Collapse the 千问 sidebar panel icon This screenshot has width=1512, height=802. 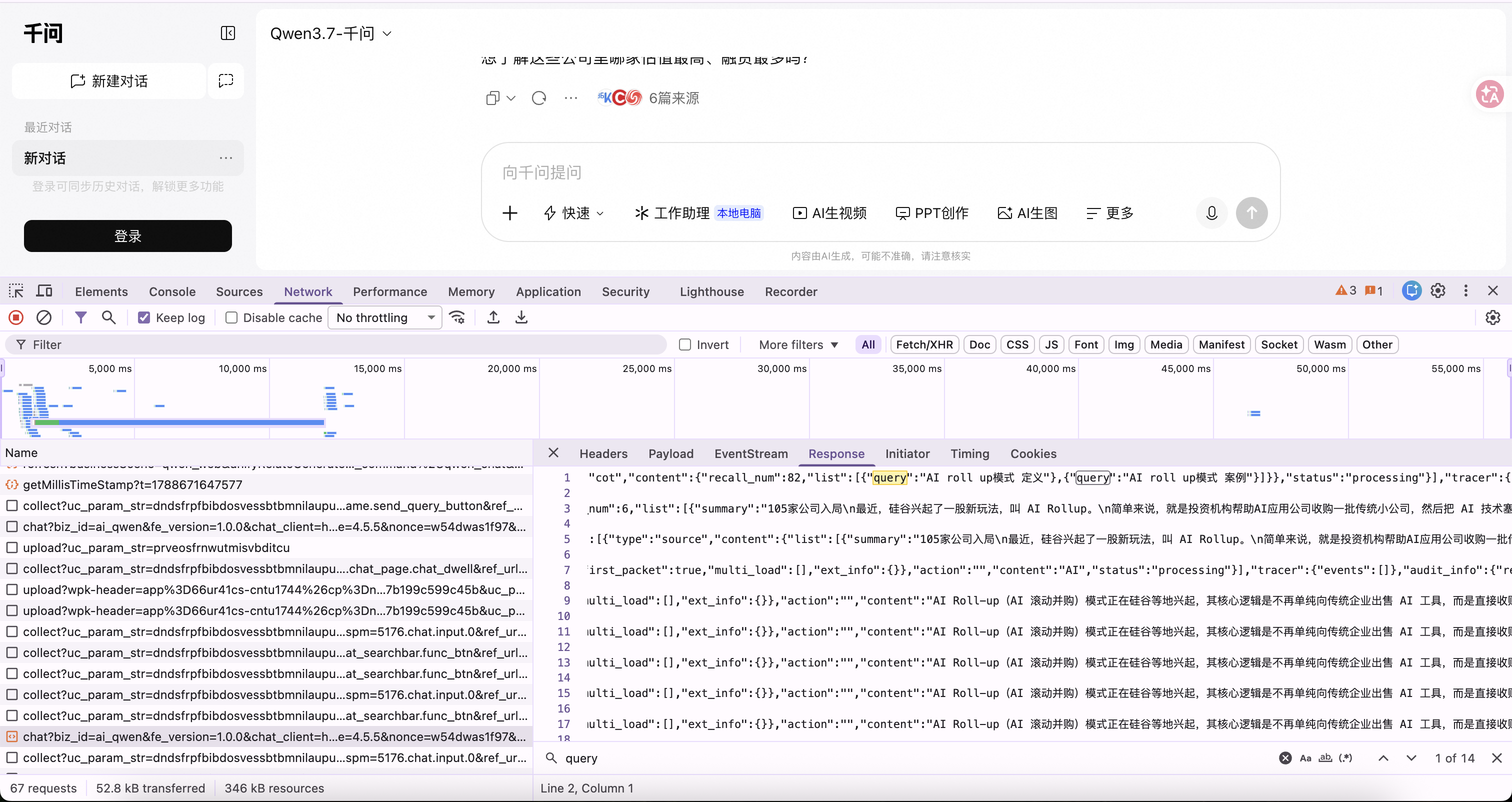tap(227, 33)
